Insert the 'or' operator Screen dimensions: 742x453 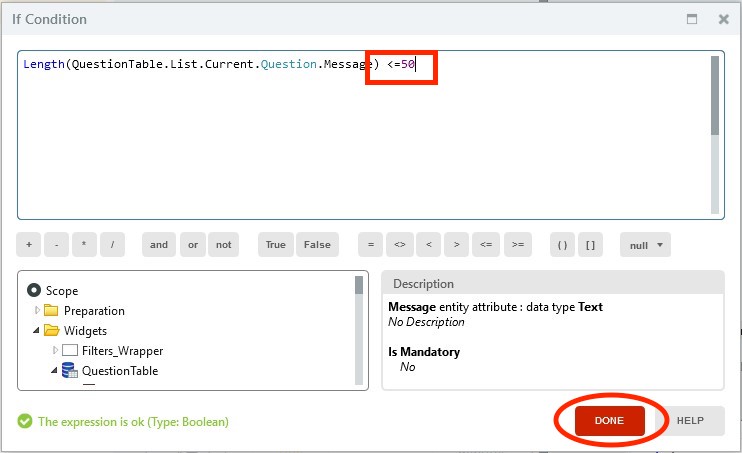[x=193, y=245]
